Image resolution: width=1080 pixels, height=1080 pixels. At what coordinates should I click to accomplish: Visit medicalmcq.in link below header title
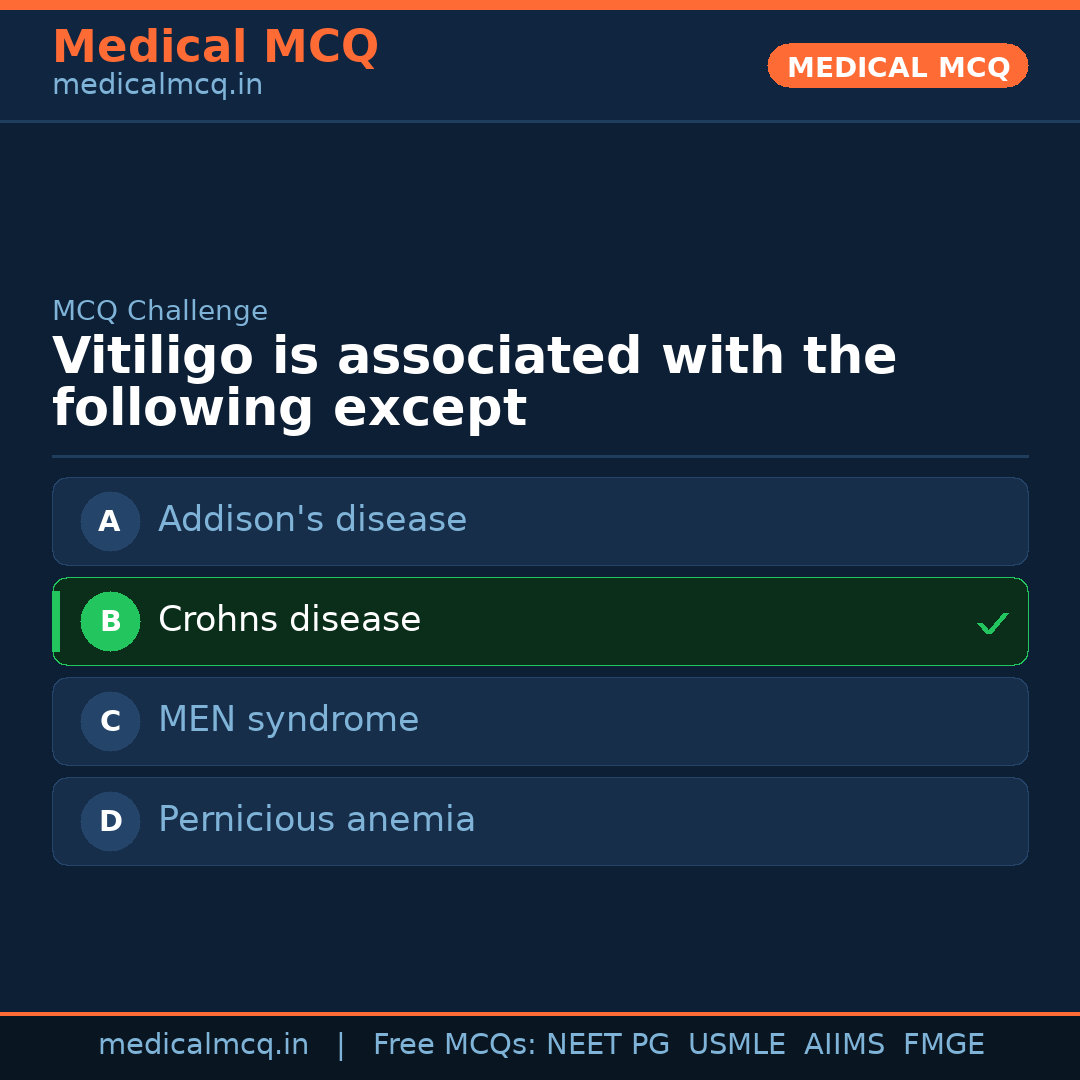coord(157,86)
